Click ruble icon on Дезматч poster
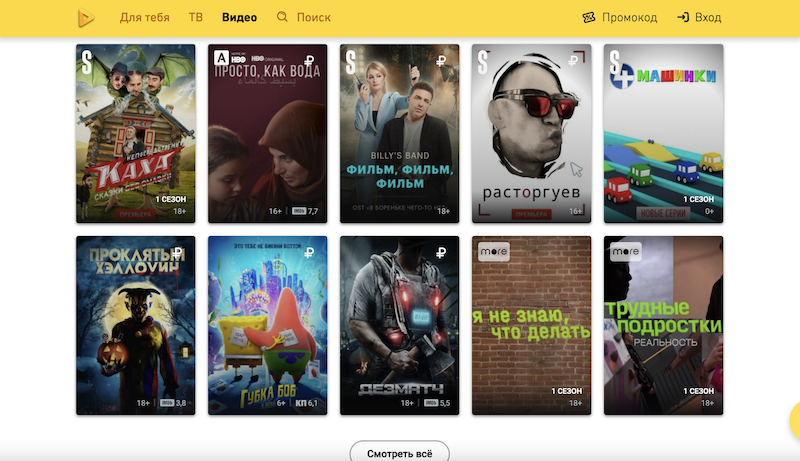The image size is (800, 461). (441, 252)
